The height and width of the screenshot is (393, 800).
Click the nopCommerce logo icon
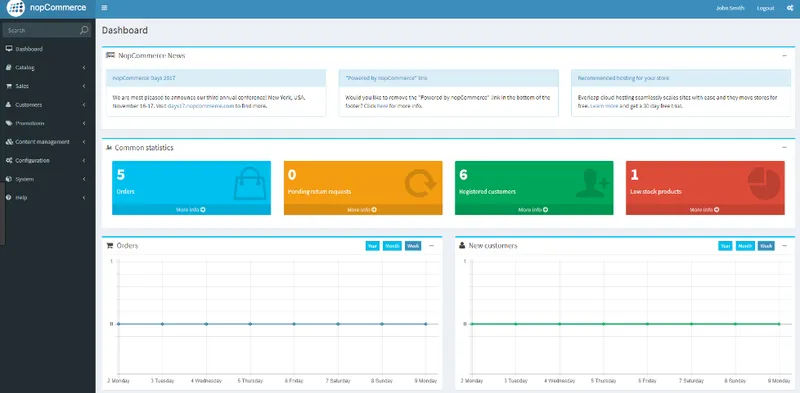pyautogui.click(x=16, y=8)
